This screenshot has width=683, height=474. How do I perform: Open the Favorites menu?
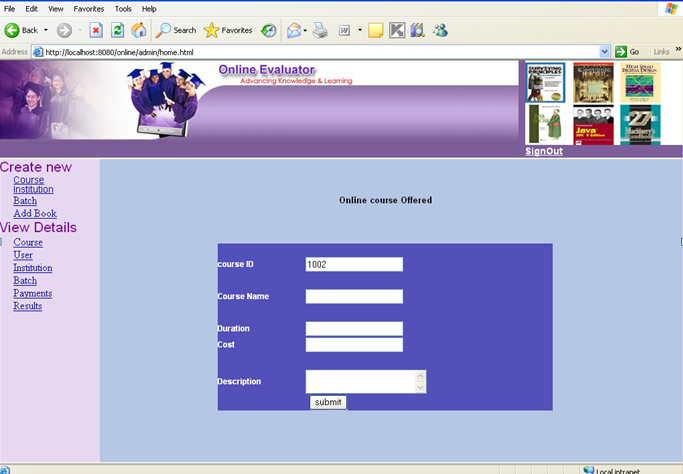[89, 9]
